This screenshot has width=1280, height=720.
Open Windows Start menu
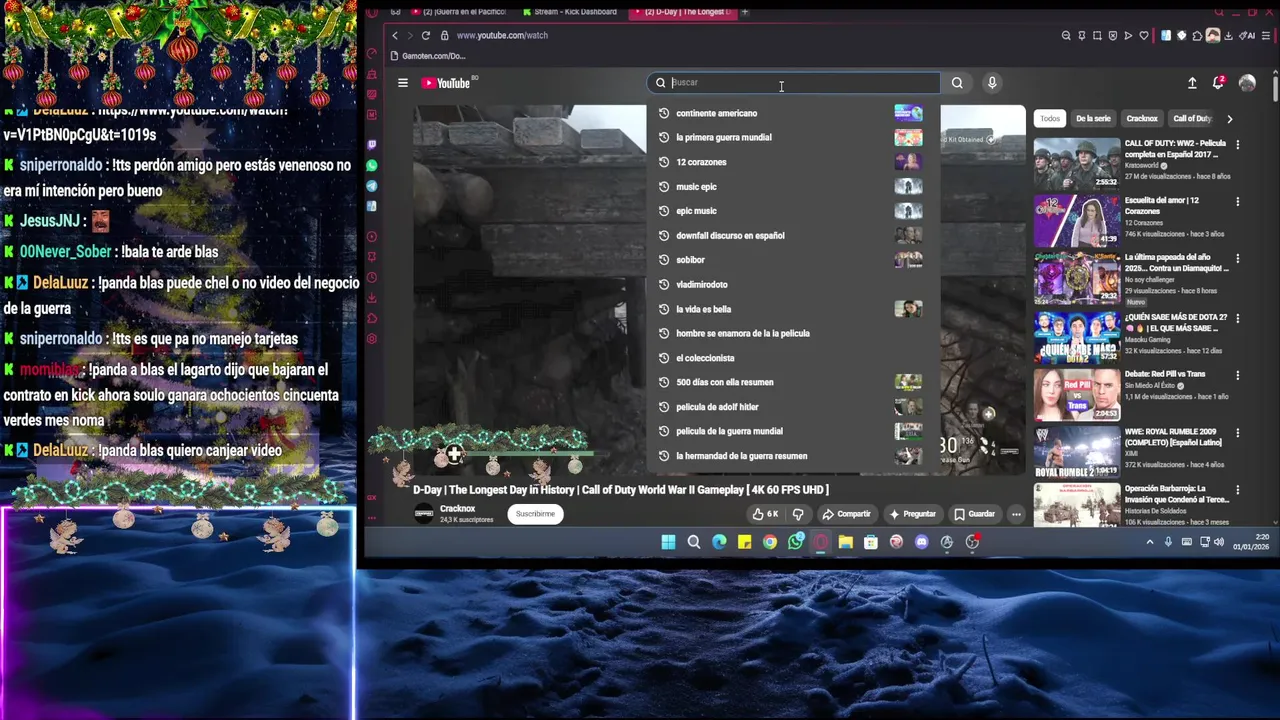(x=668, y=542)
